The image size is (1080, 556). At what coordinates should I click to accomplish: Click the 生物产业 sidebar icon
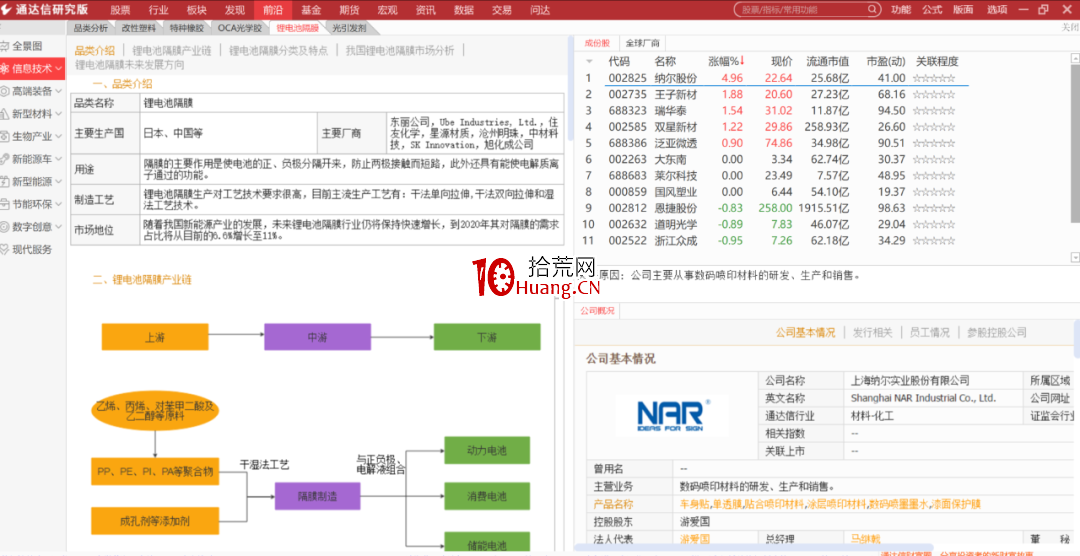pos(5,136)
